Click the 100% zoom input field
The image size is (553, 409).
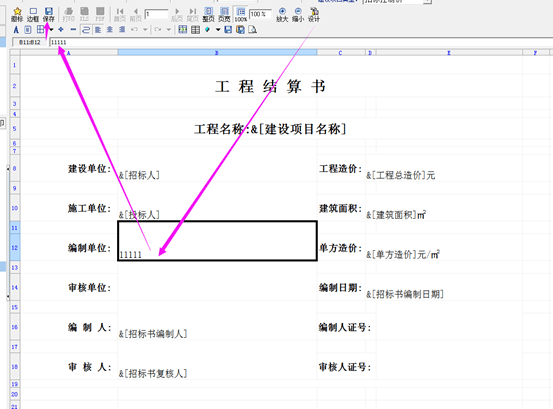260,14
